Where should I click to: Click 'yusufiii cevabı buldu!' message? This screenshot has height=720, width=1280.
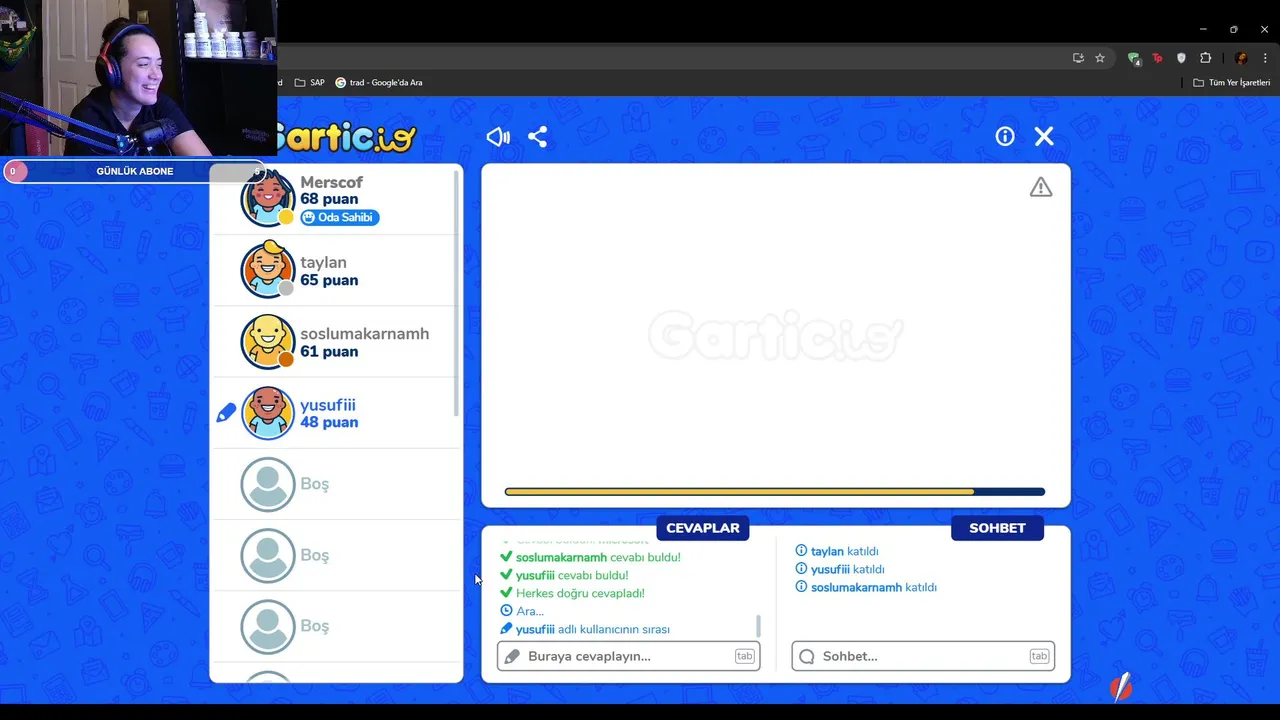point(572,575)
